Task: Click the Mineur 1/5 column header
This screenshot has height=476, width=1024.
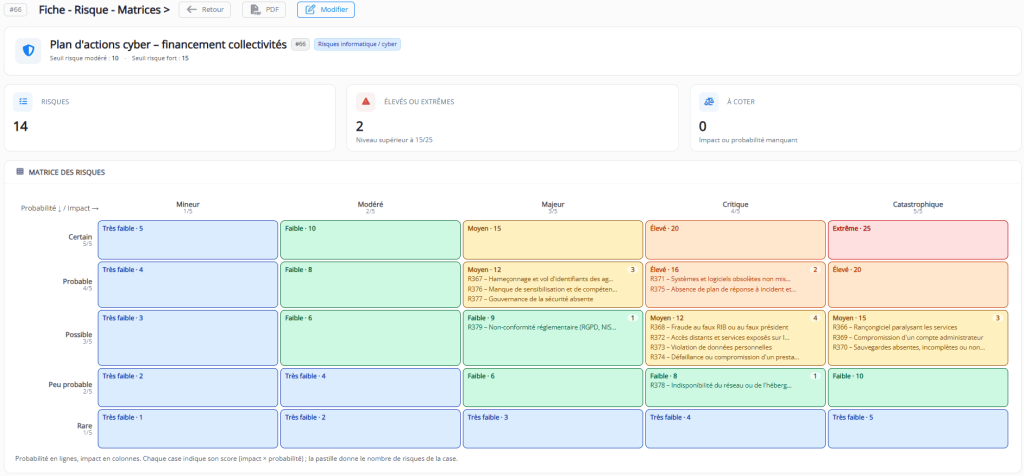Action: pos(188,207)
